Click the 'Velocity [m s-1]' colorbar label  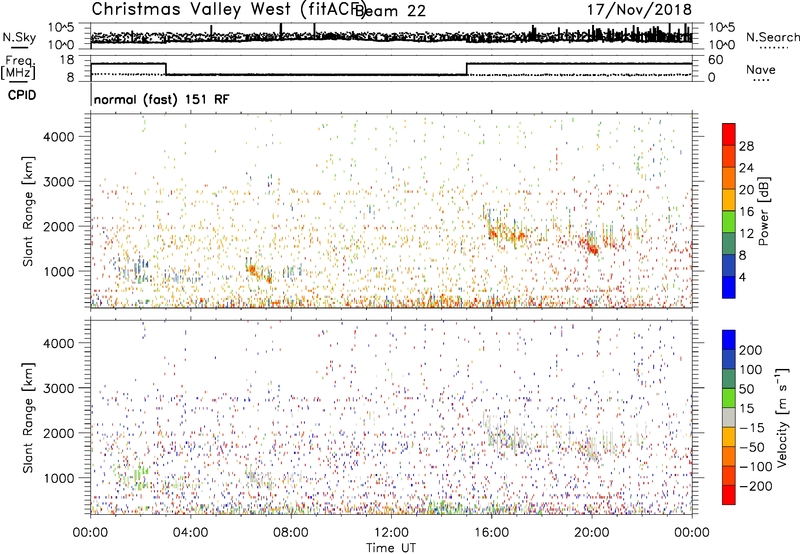pyautogui.click(x=782, y=417)
